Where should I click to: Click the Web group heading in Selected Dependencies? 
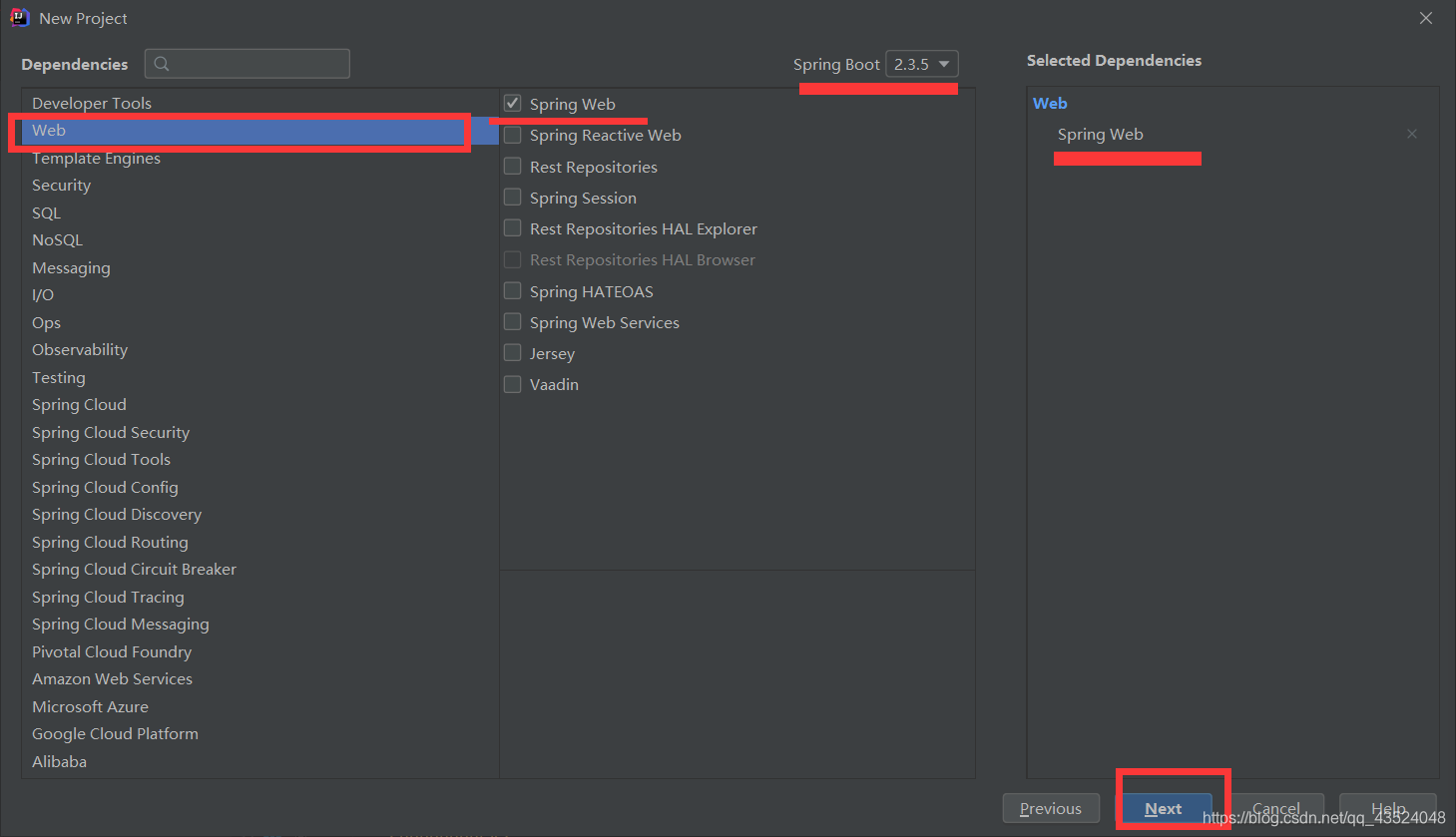[x=1050, y=103]
